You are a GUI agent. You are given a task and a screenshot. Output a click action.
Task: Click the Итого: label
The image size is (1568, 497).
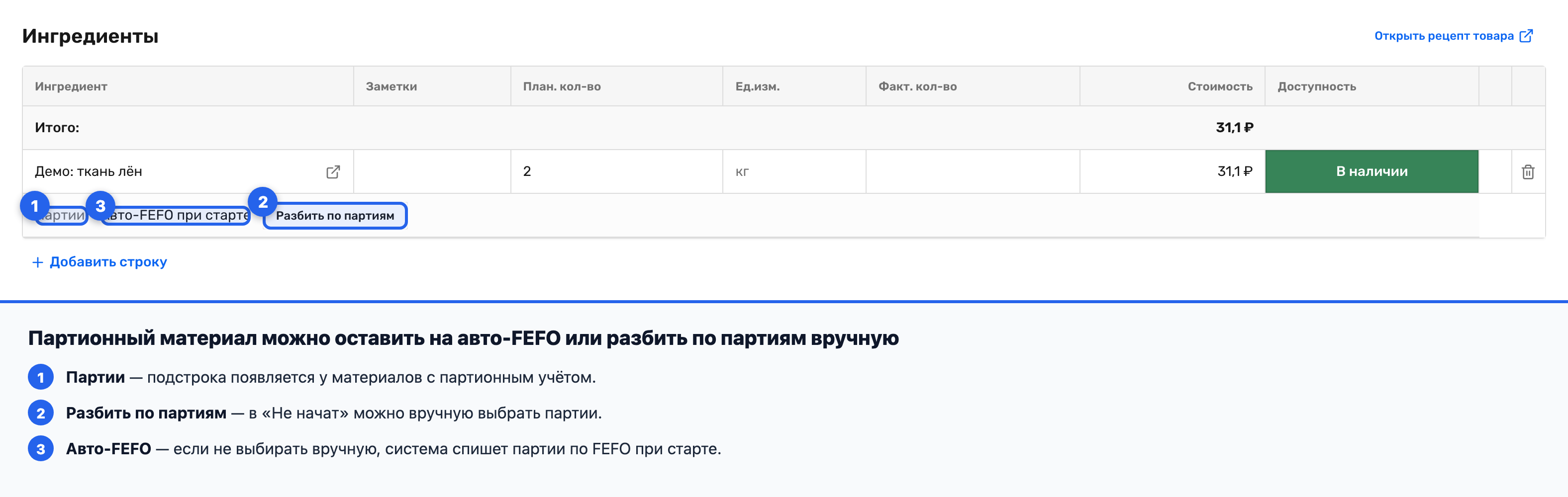tap(57, 128)
